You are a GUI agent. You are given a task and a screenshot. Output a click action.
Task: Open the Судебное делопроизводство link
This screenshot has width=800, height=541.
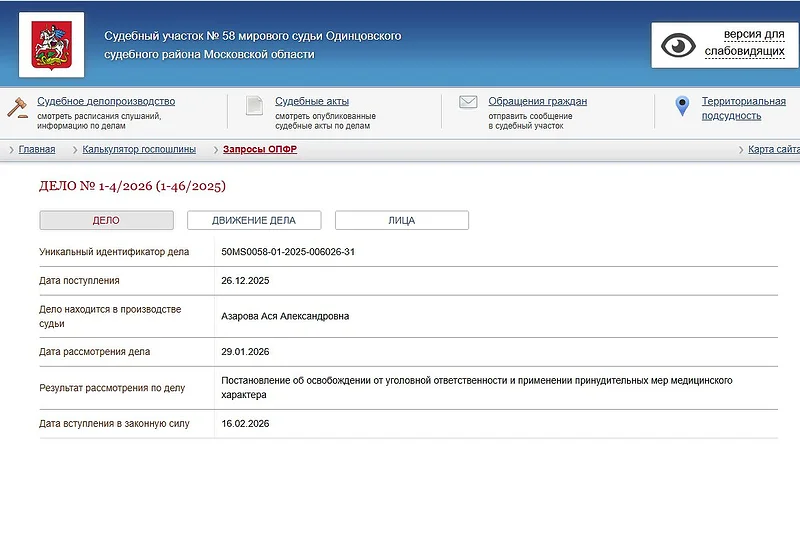tap(106, 101)
